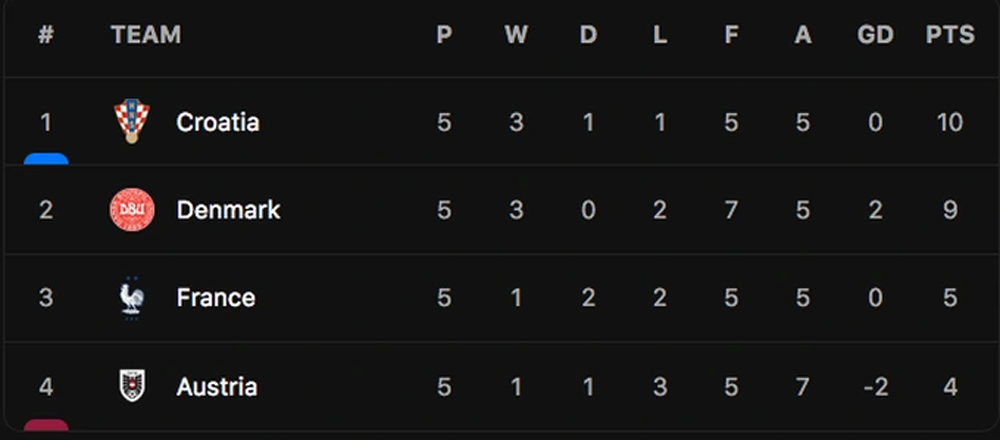Click Croatia's points value of 10
The height and width of the screenshot is (440, 1000).
coord(949,122)
